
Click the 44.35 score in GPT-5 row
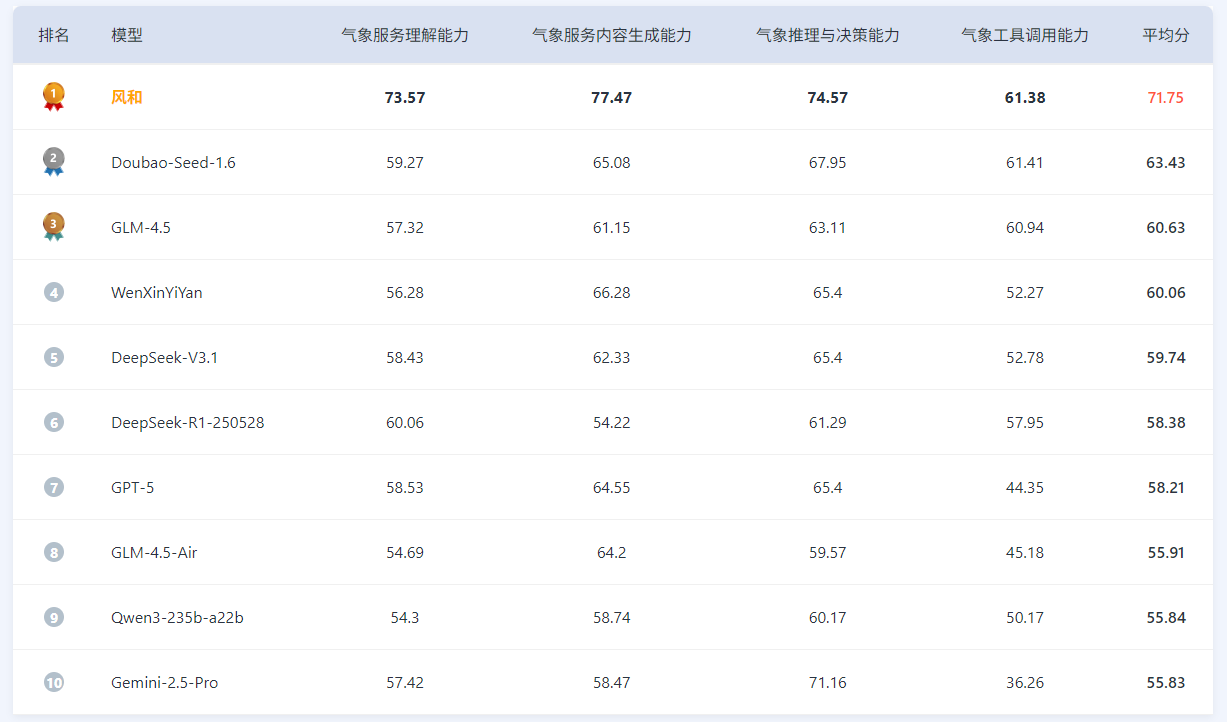click(1025, 487)
